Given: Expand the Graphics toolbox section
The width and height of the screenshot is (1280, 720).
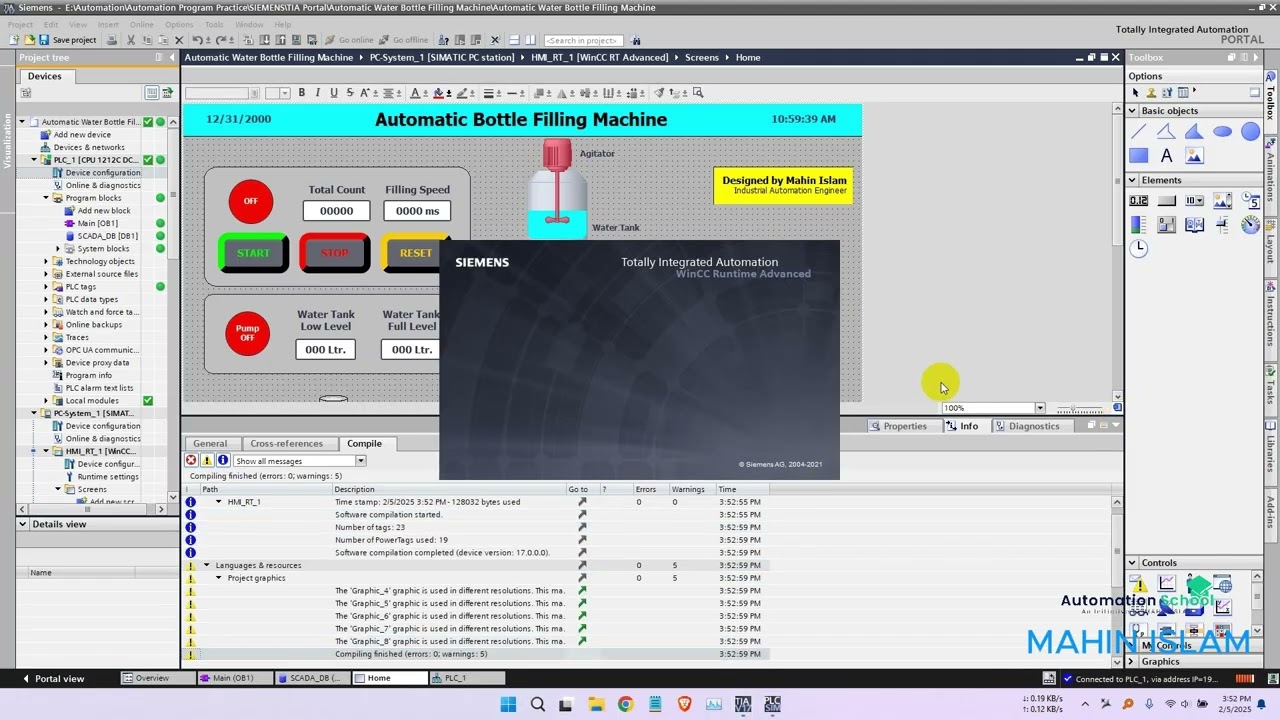Looking at the screenshot, I should pyautogui.click(x=1133, y=661).
